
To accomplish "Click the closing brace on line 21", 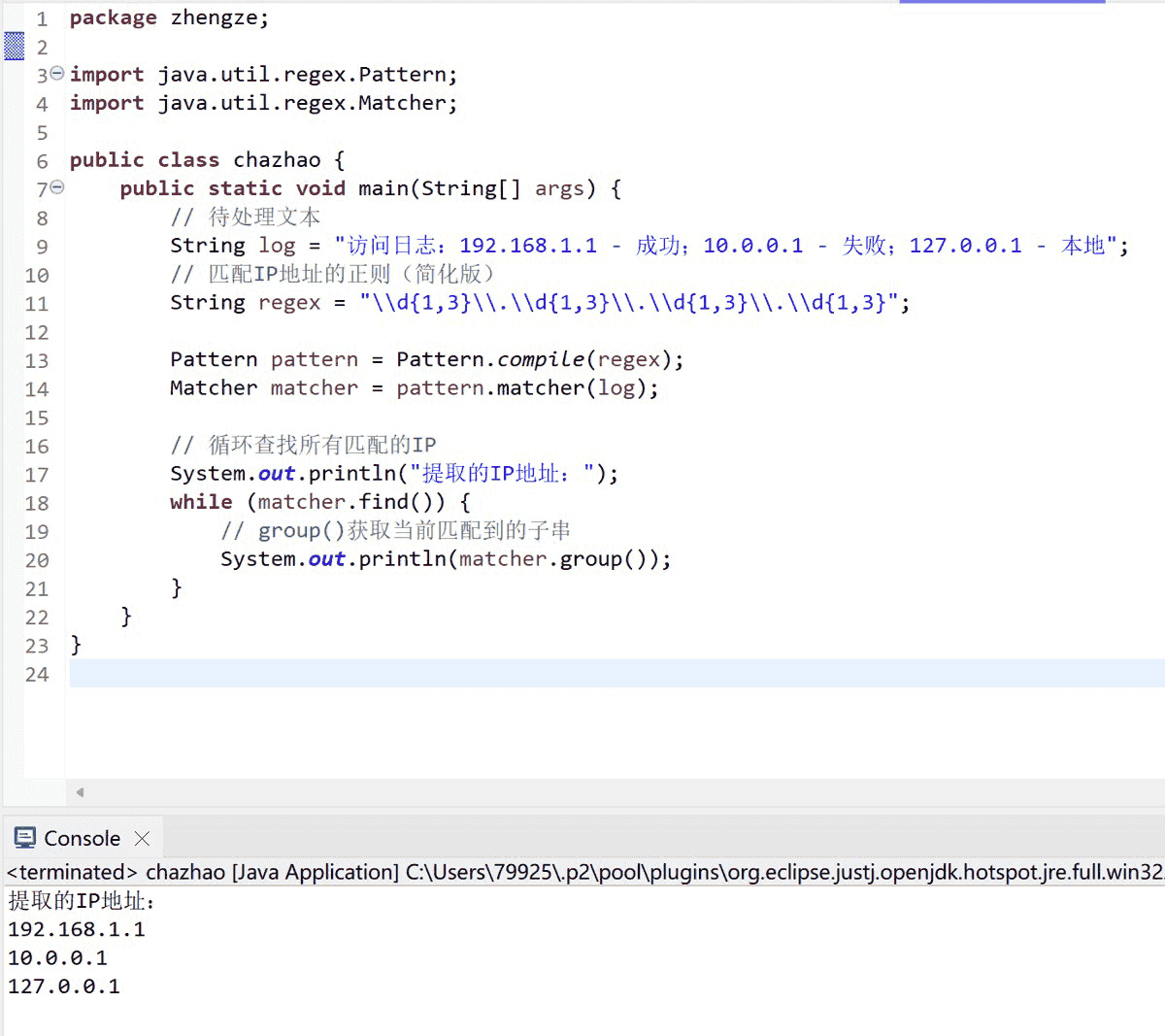I will (176, 587).
